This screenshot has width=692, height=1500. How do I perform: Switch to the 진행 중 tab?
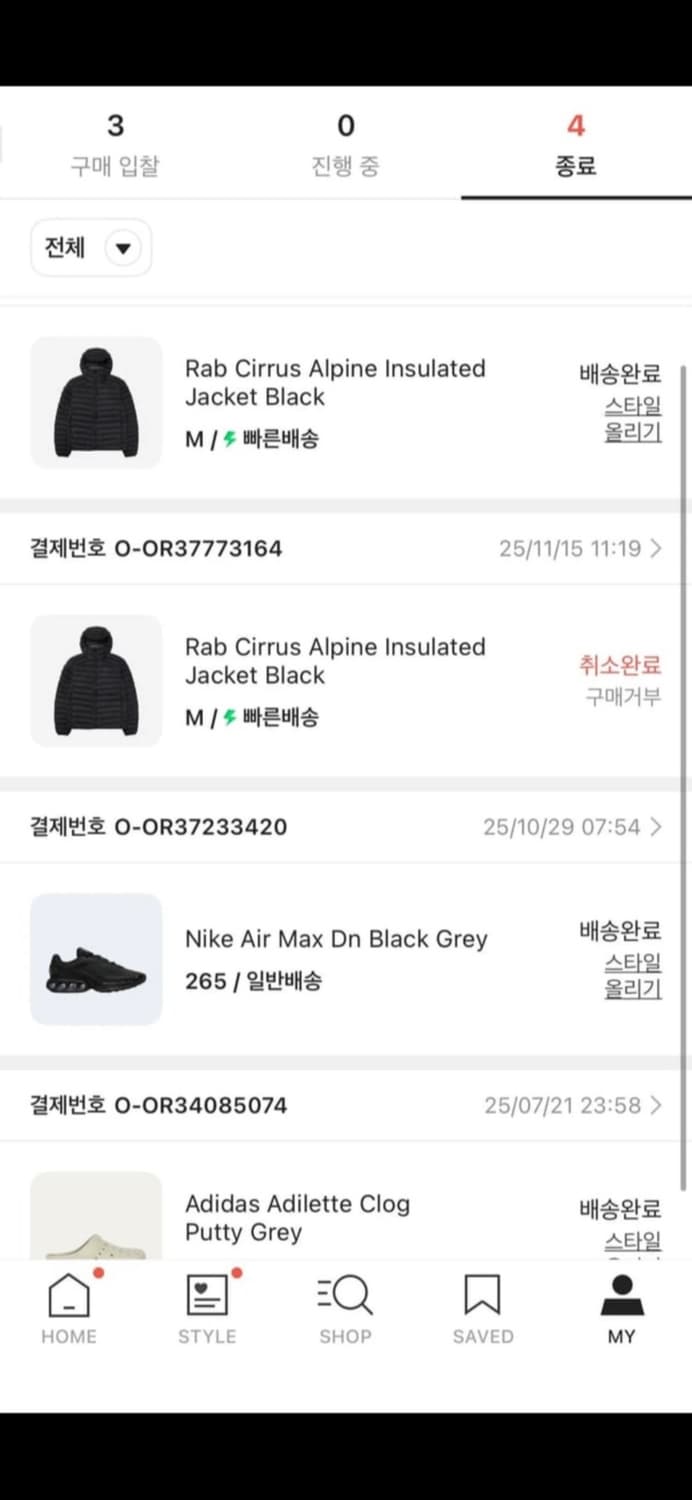click(x=345, y=143)
